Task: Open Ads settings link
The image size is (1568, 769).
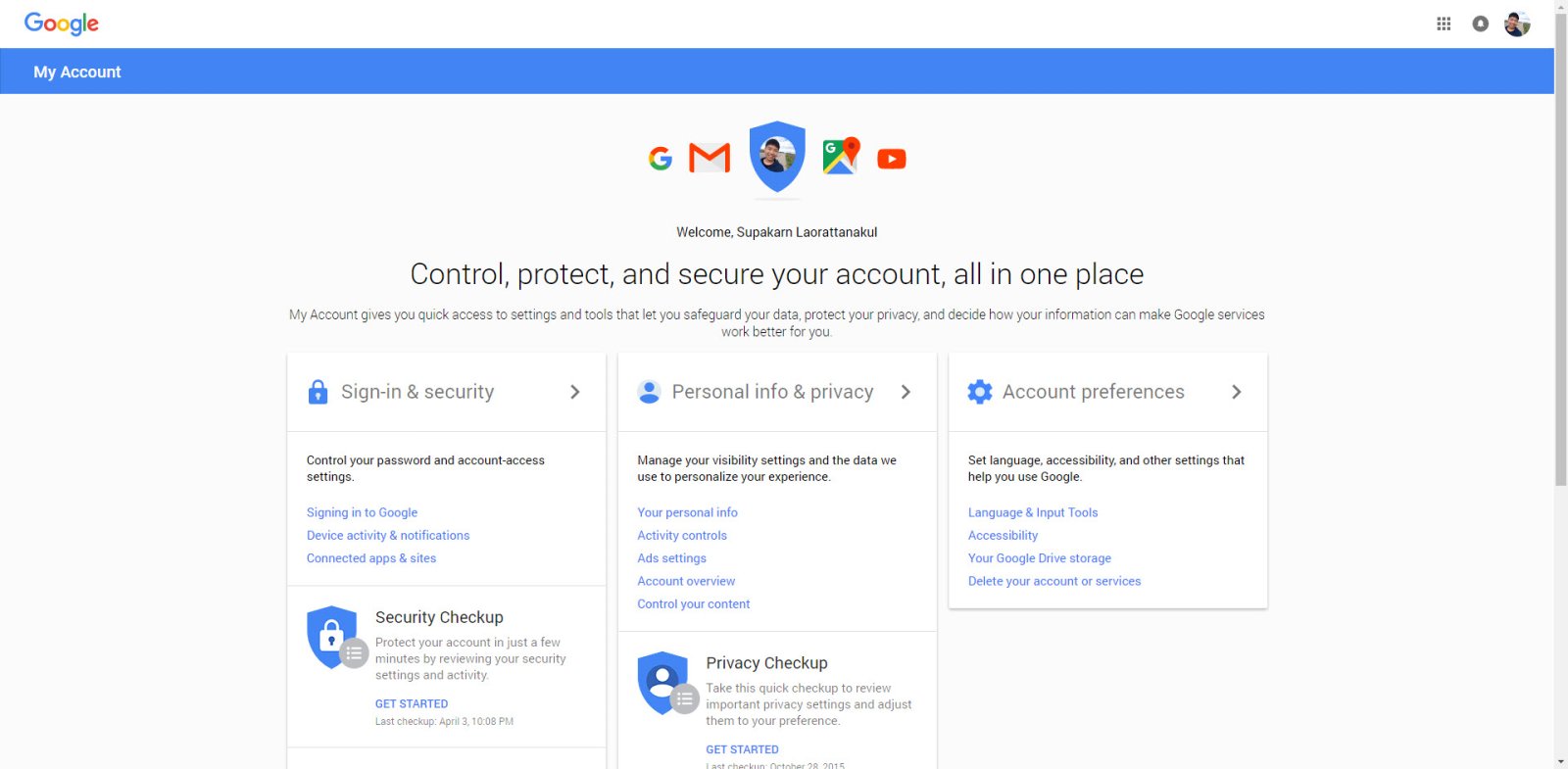Action: click(671, 558)
